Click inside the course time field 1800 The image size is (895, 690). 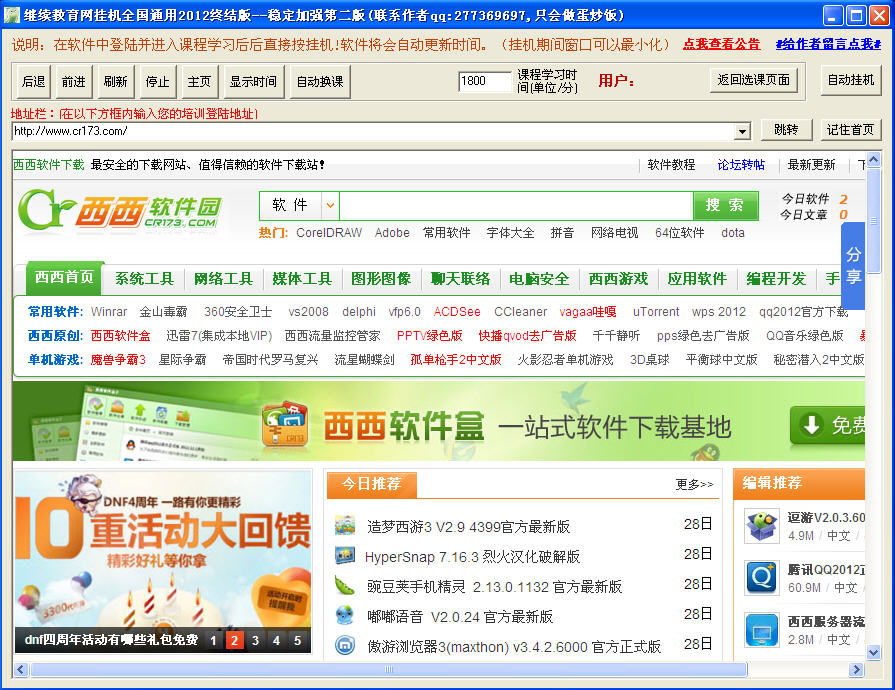[484, 81]
